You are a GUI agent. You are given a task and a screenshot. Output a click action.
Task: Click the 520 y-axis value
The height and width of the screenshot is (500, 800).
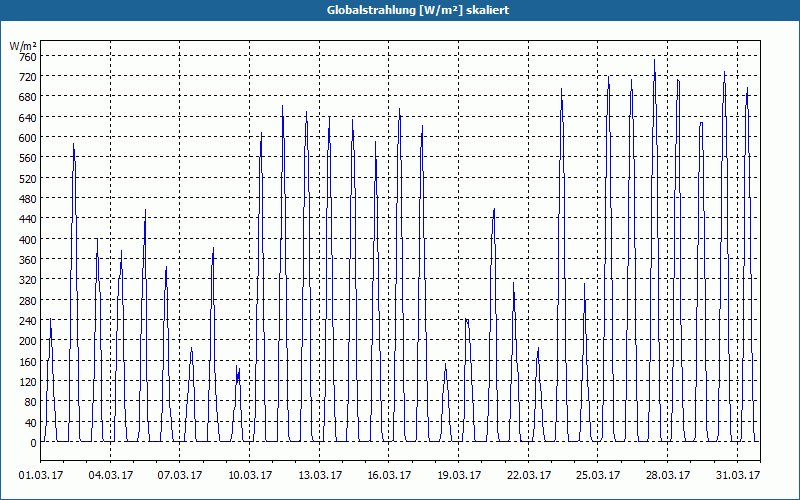pyautogui.click(x=28, y=179)
